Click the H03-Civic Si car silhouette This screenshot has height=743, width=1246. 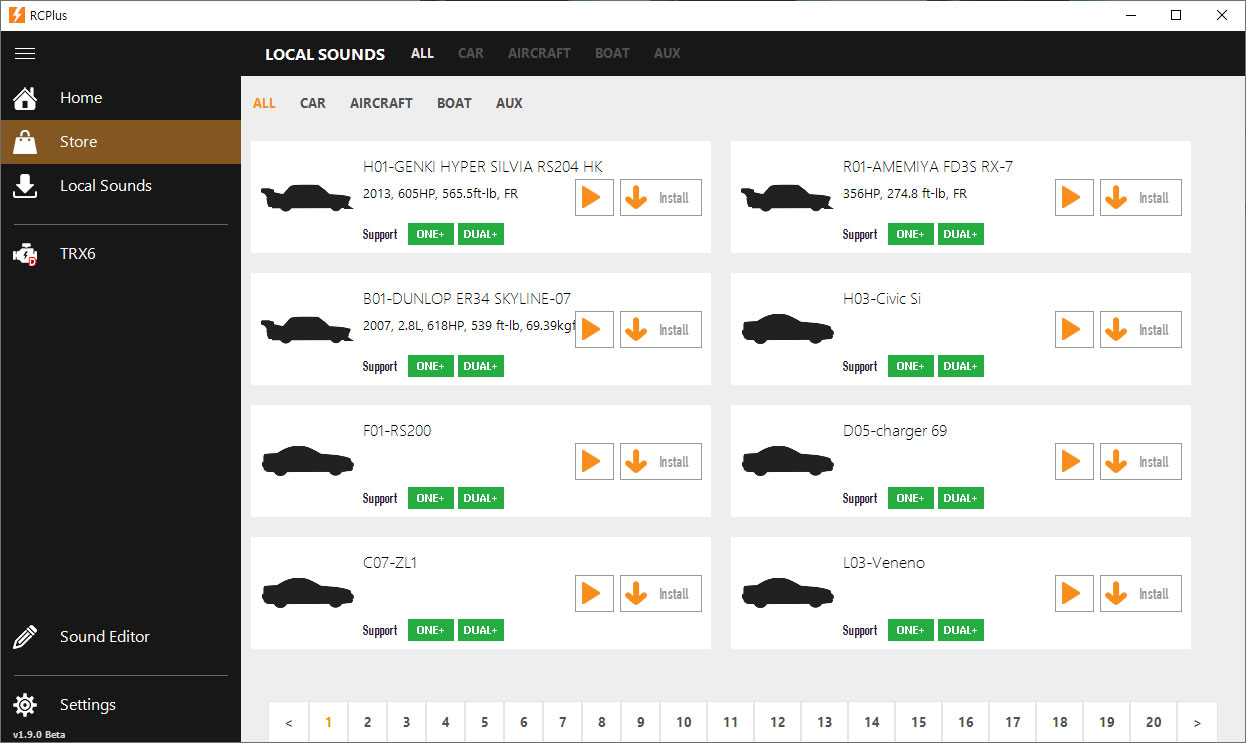[787, 329]
